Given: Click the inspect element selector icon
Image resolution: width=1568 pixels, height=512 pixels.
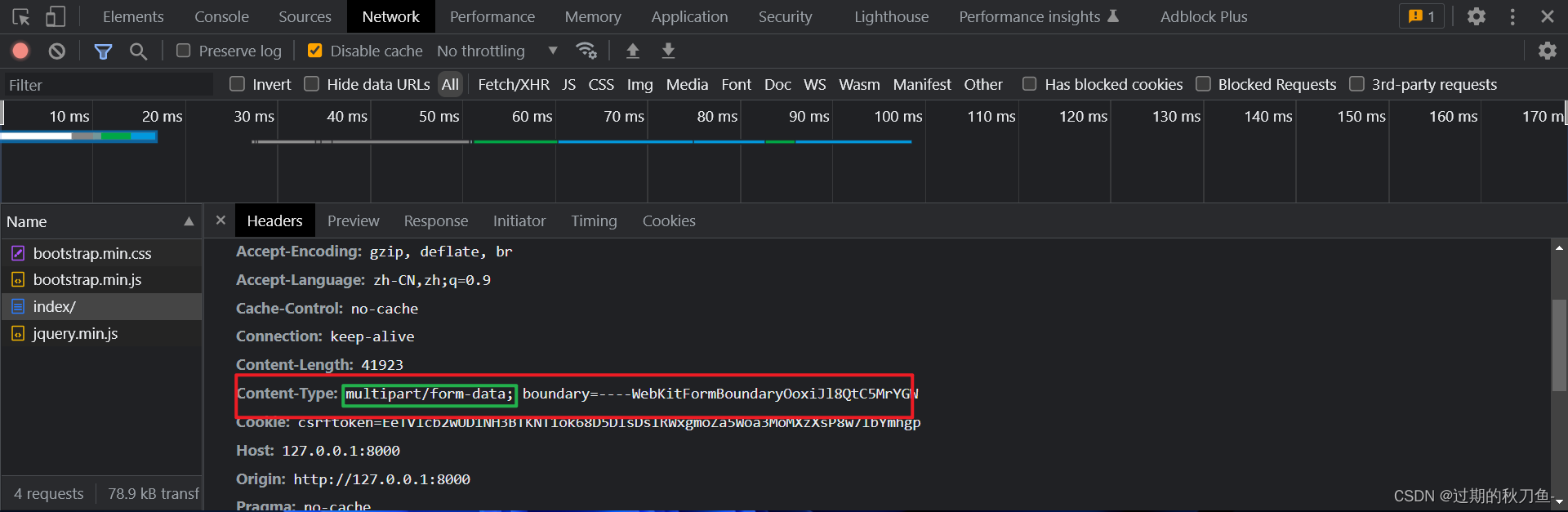Looking at the screenshot, I should click(21, 16).
